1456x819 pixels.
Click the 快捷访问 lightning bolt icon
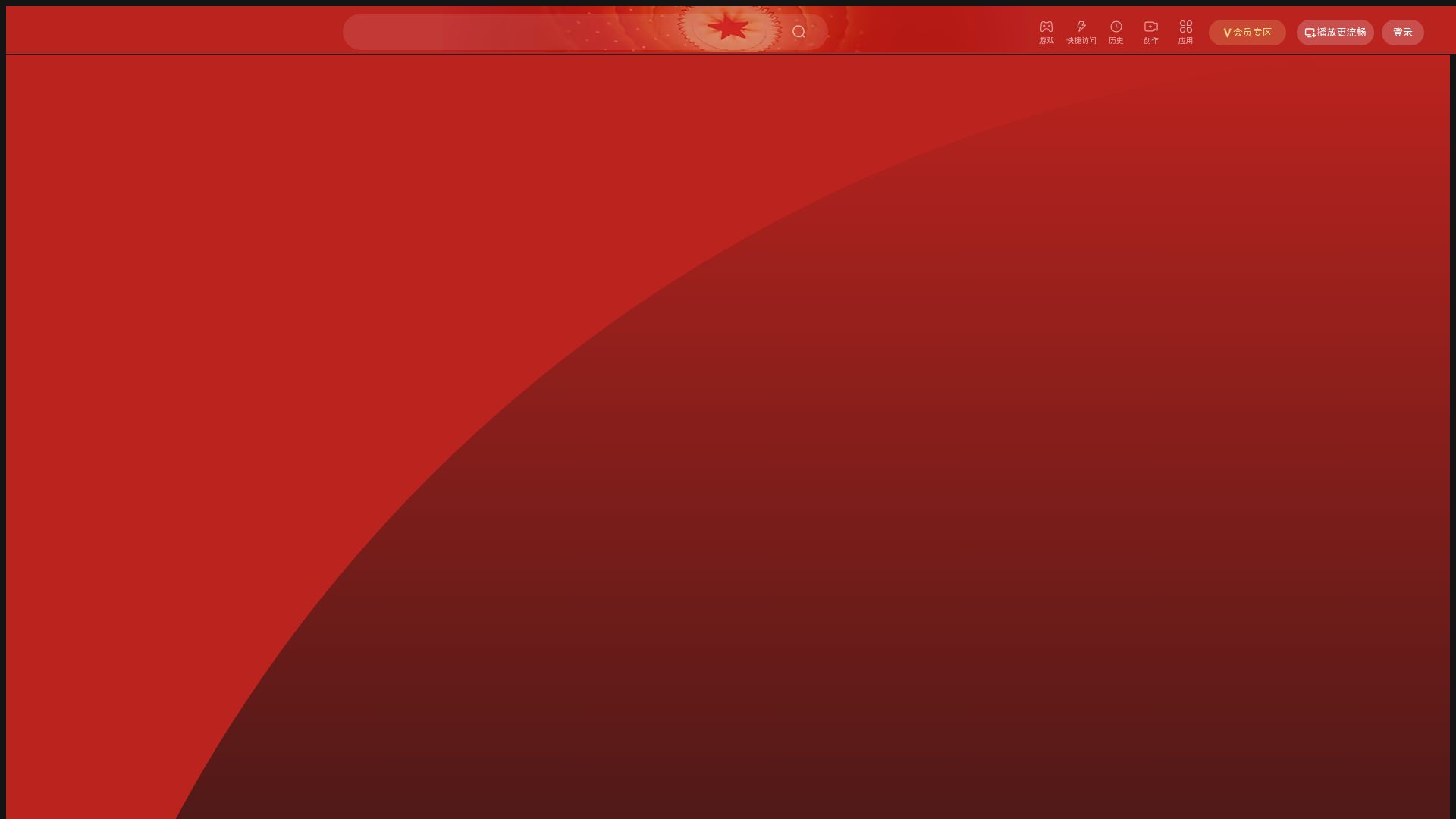(1081, 27)
